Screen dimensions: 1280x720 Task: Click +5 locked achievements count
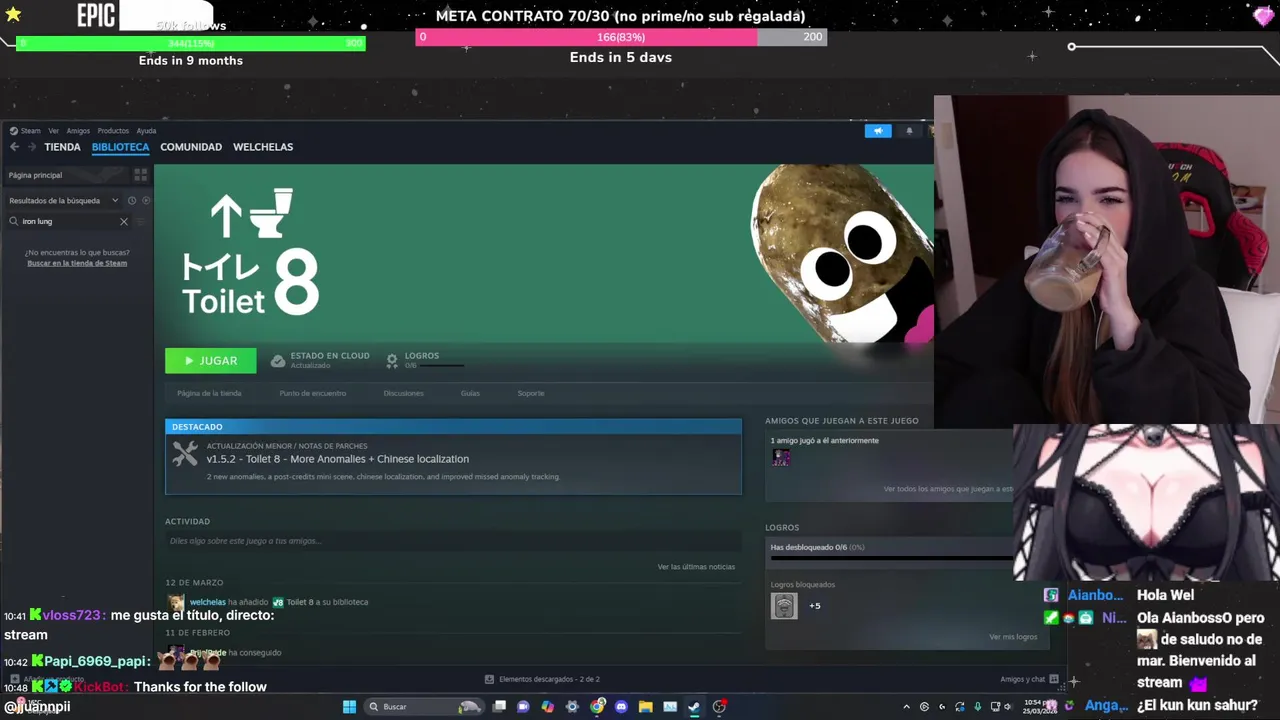(815, 606)
